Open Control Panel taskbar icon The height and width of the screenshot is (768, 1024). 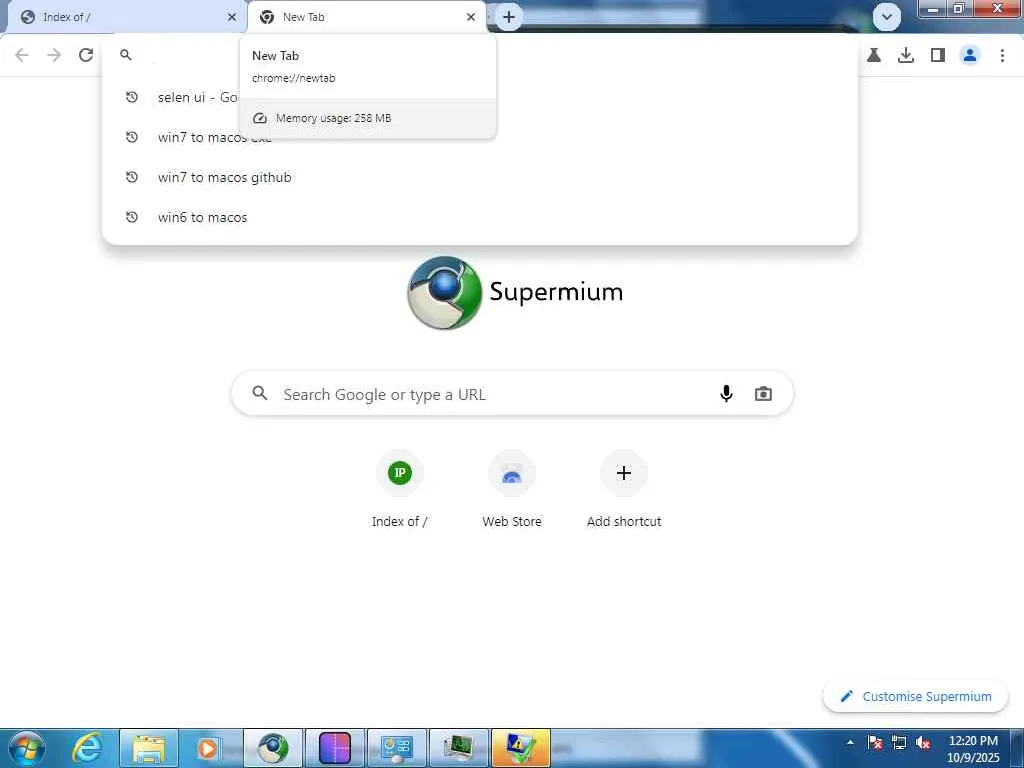[396, 748]
